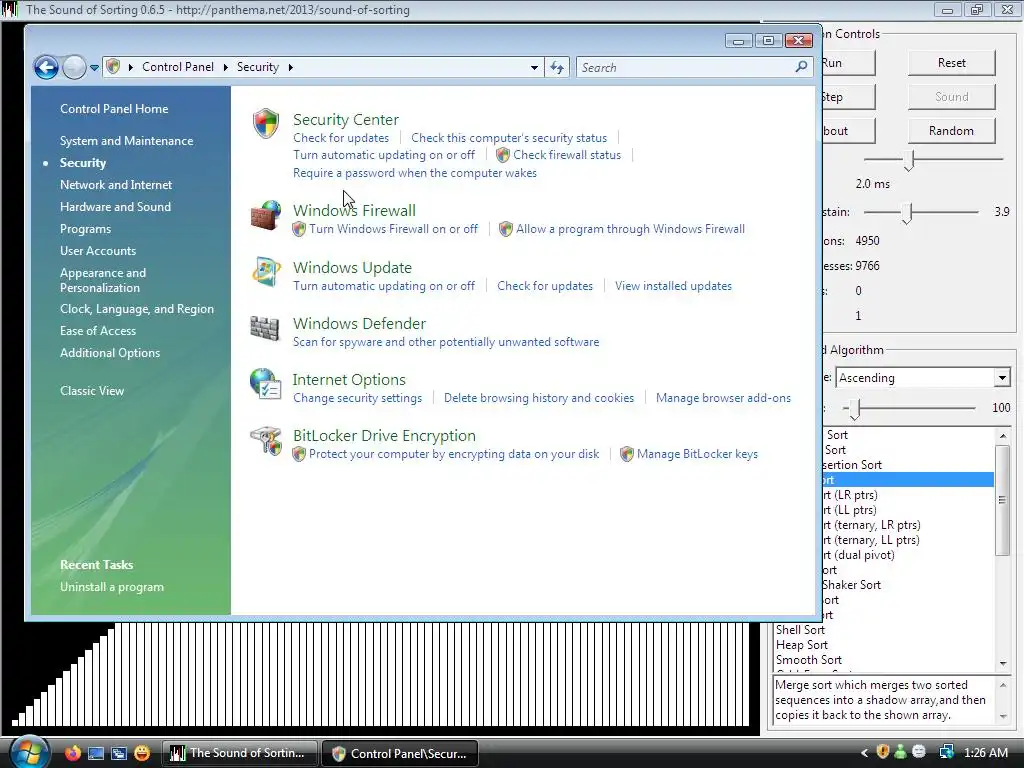Click the Windows Update icon
Image resolution: width=1024 pixels, height=768 pixels.
point(266,272)
